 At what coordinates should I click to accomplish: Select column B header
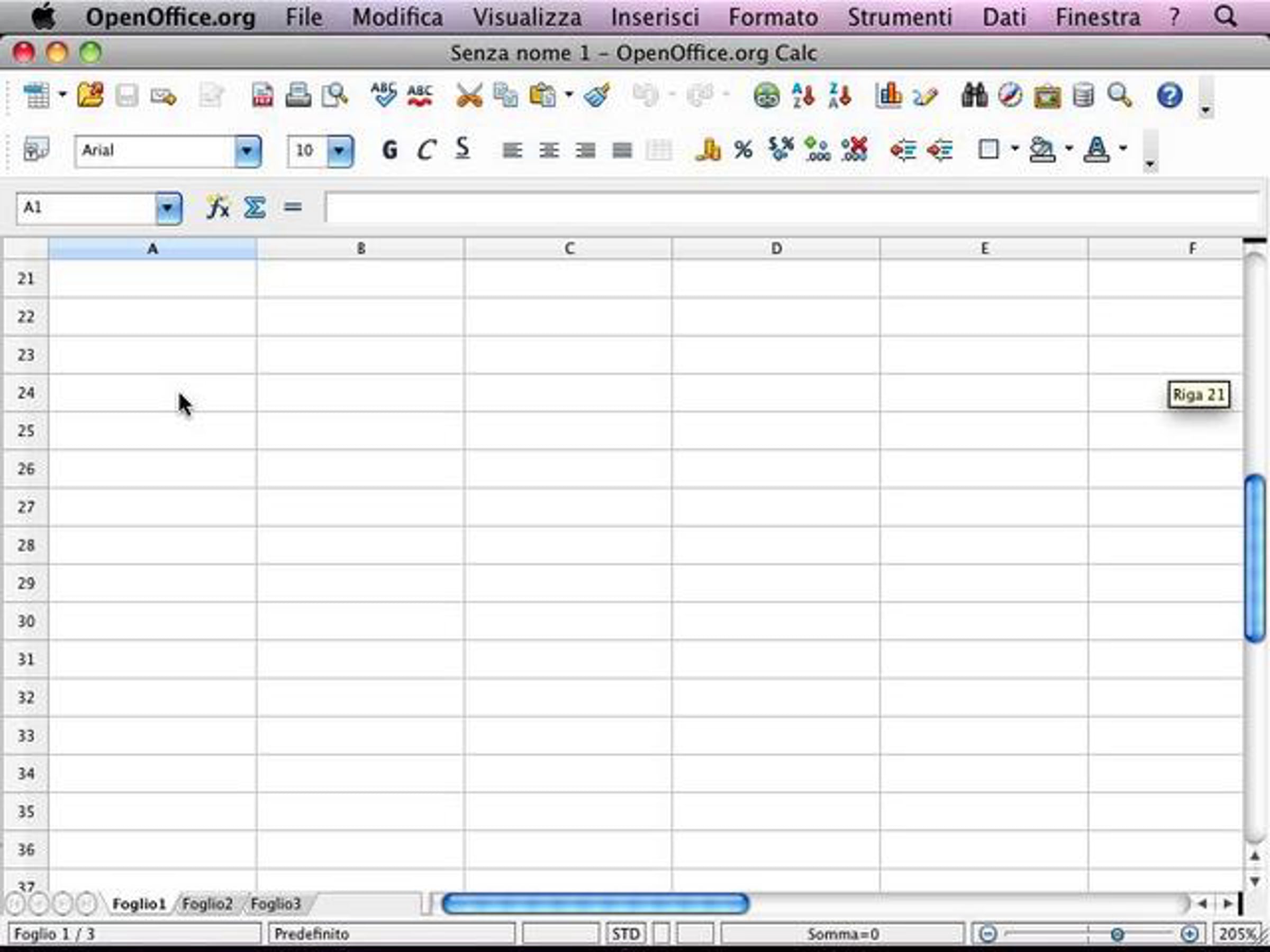click(x=360, y=249)
